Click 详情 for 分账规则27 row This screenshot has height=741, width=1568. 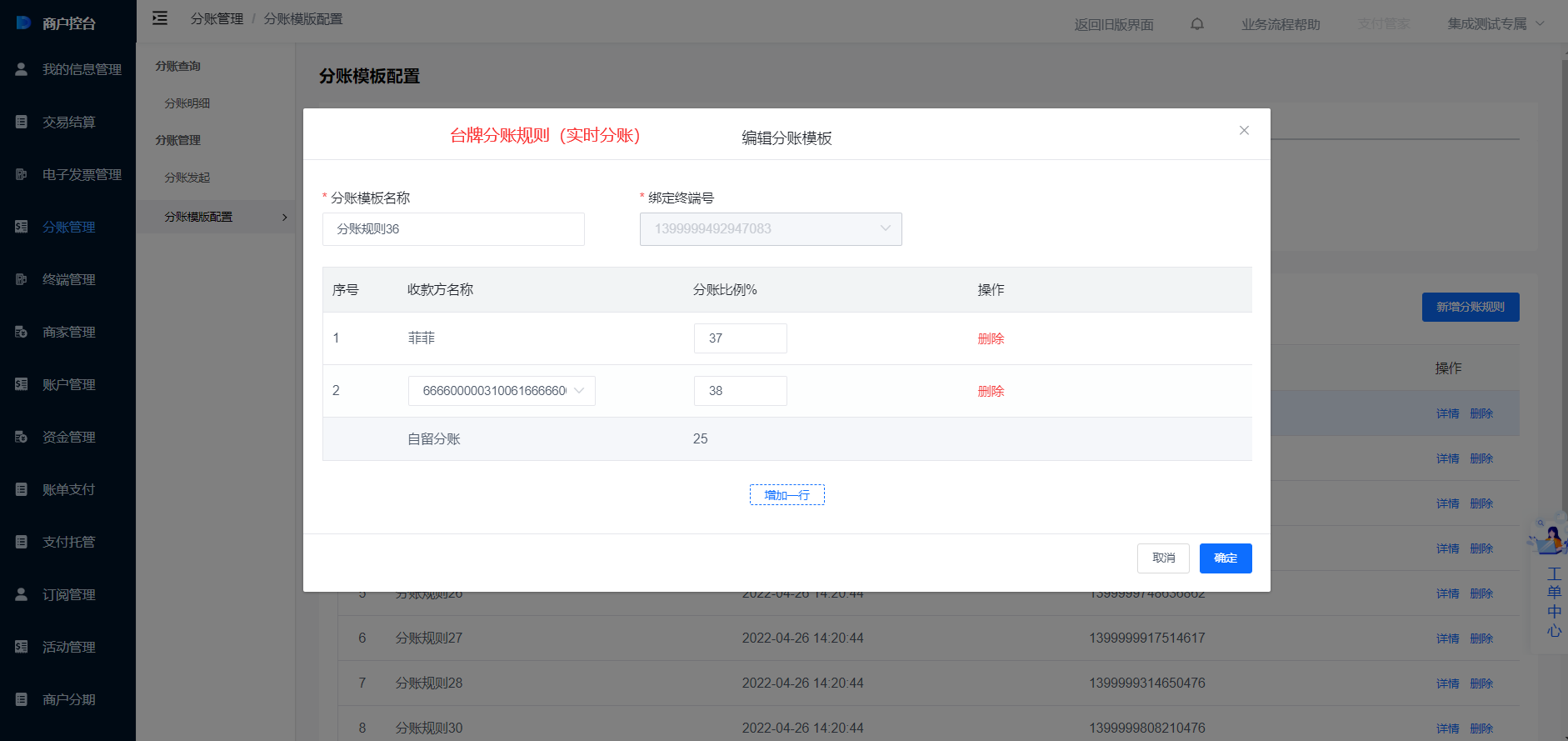pyautogui.click(x=1447, y=638)
